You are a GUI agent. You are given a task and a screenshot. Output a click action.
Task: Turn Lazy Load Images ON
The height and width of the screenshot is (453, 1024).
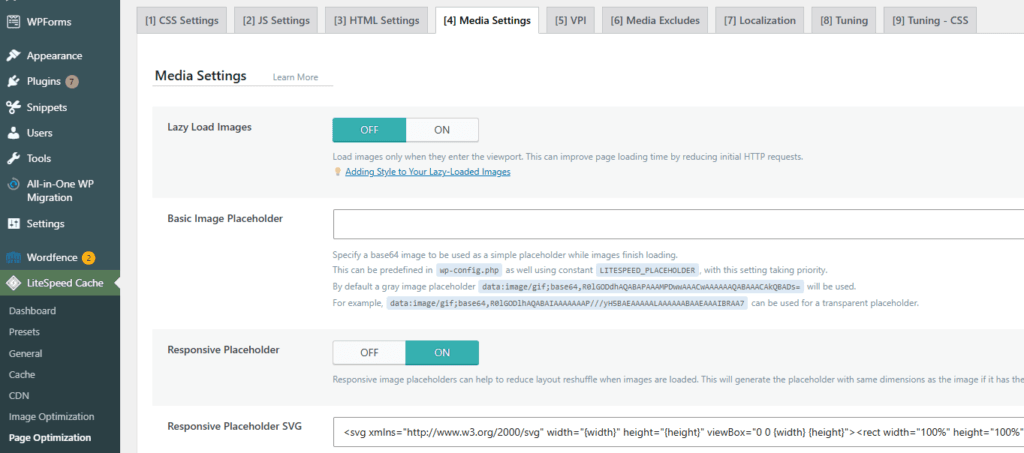(442, 130)
